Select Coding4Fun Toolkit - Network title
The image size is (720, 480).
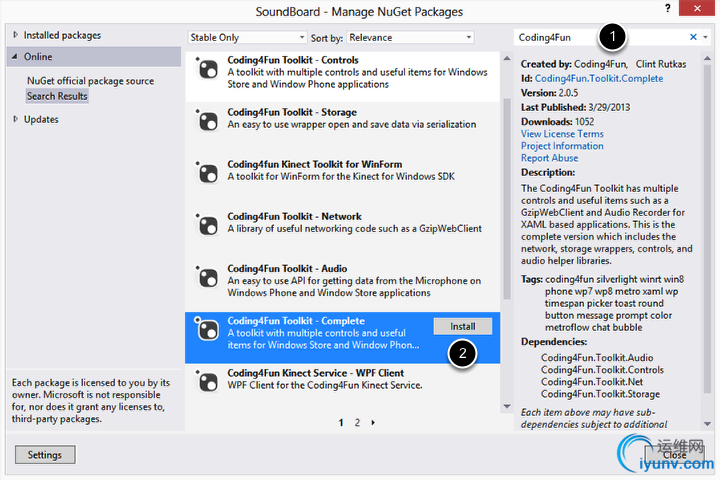pos(294,216)
